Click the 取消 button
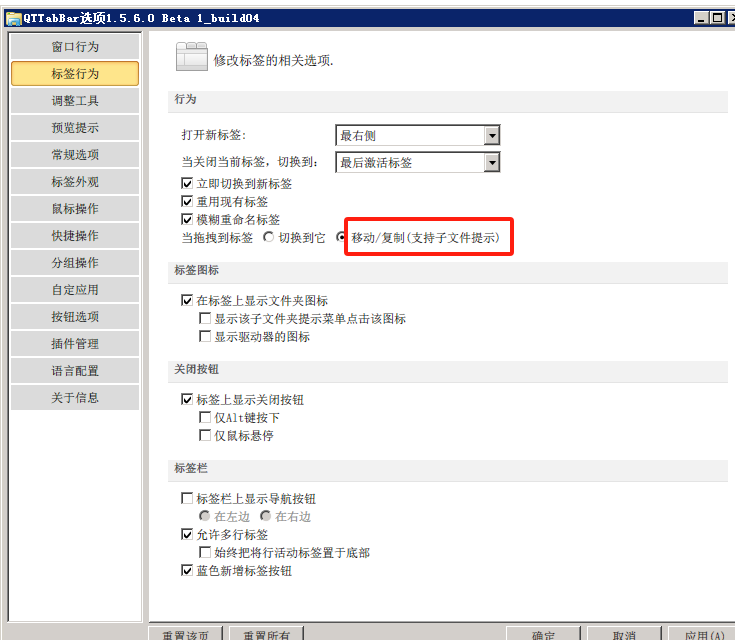The image size is (735, 640). click(624, 633)
